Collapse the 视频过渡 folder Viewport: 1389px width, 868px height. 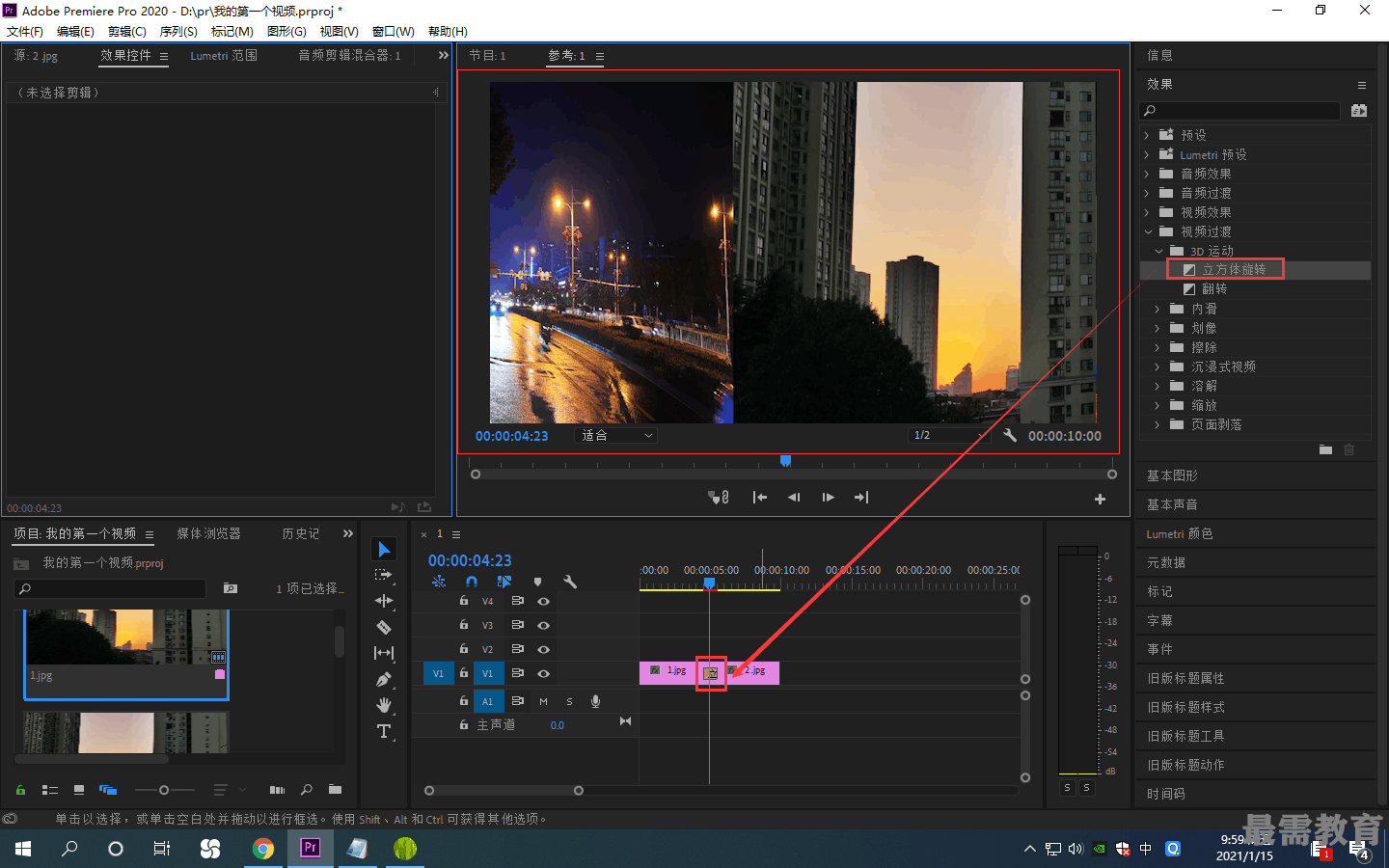tap(1148, 231)
